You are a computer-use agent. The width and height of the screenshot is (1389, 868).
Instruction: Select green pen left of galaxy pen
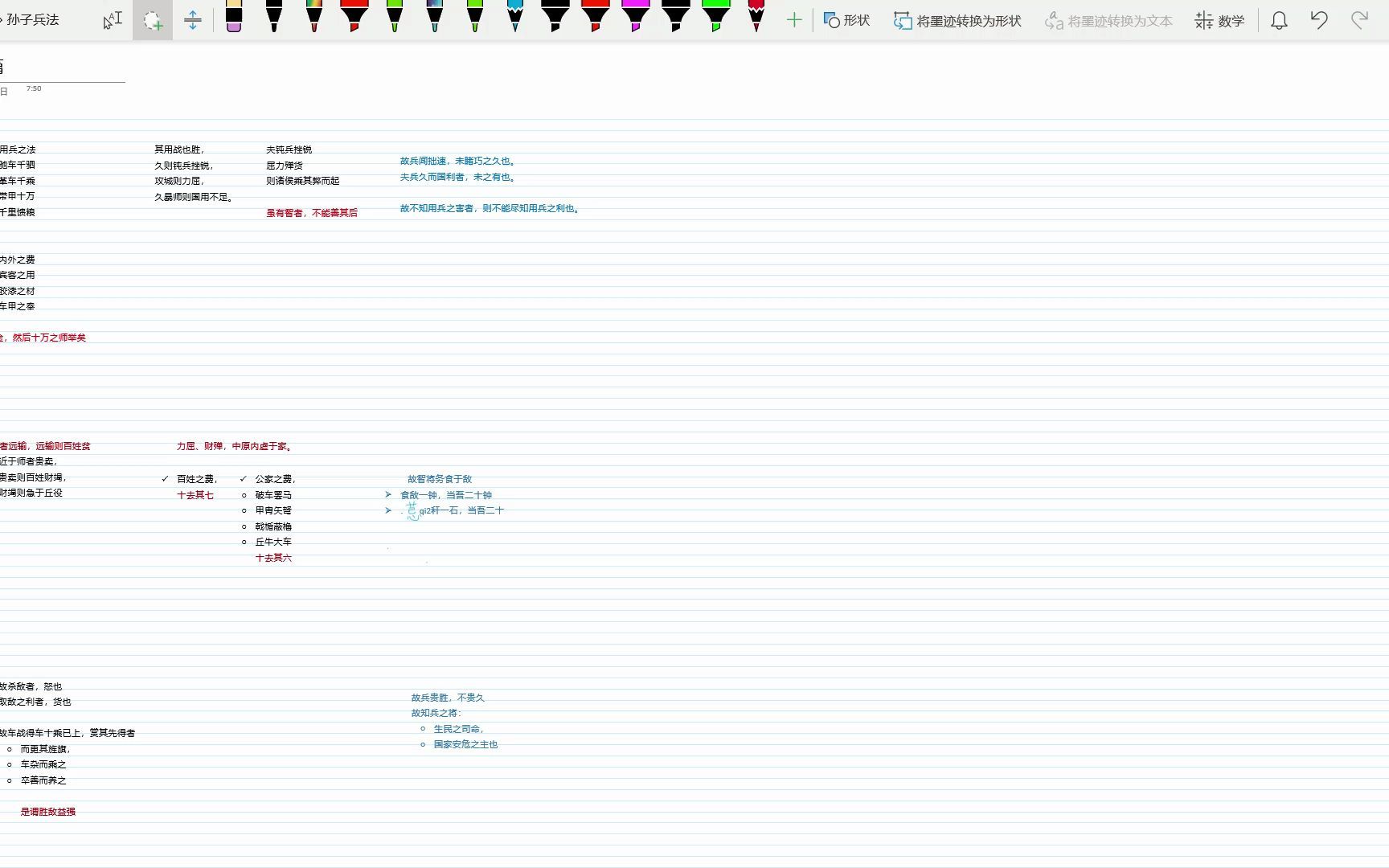pyautogui.click(x=395, y=16)
